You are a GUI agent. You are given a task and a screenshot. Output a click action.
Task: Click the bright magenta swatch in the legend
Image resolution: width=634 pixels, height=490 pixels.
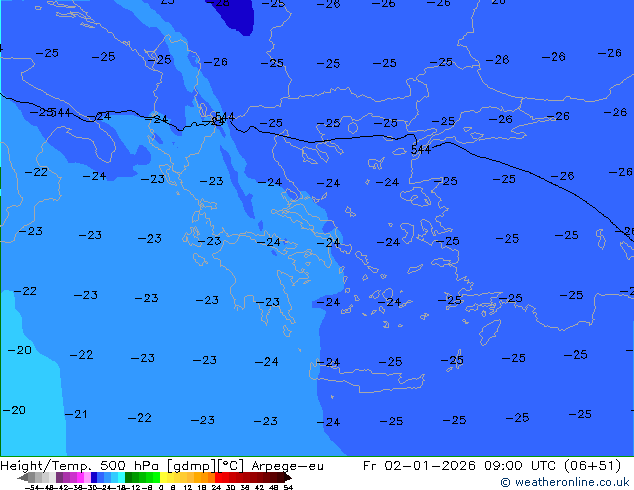pos(80,477)
